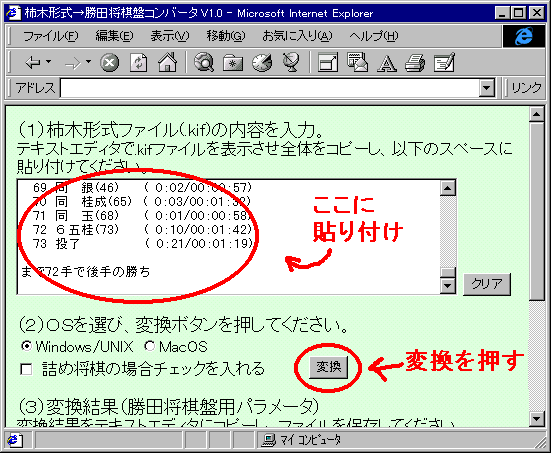The width and height of the screenshot is (551, 453).
Task: Click the text まで72手で後手の勝ち
Action: [x=85, y=272]
